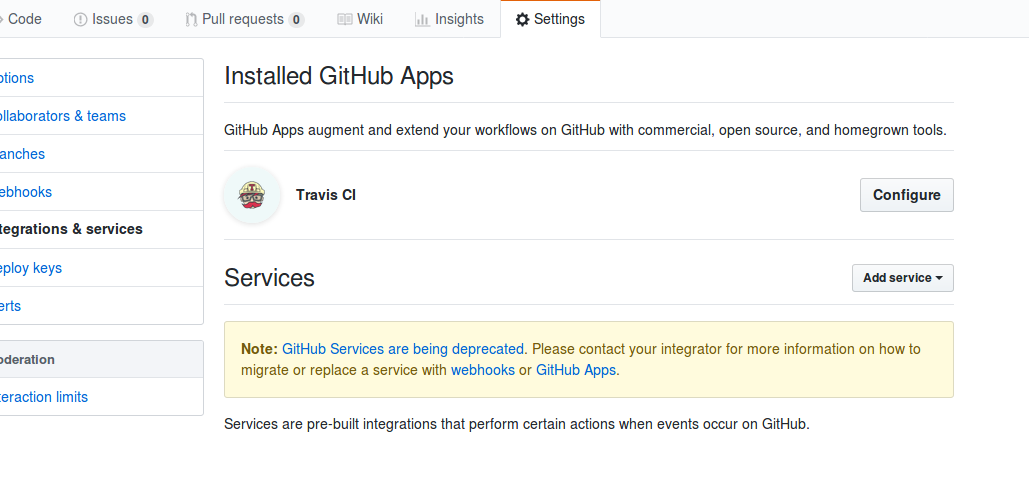Click the Pull requests count badge
Viewport: 1029px width, 482px height.
tap(296, 20)
